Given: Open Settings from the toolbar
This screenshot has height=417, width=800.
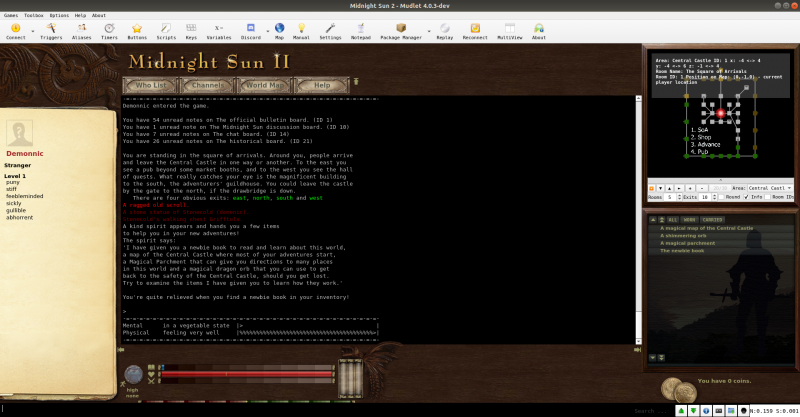Looking at the screenshot, I should (330, 31).
